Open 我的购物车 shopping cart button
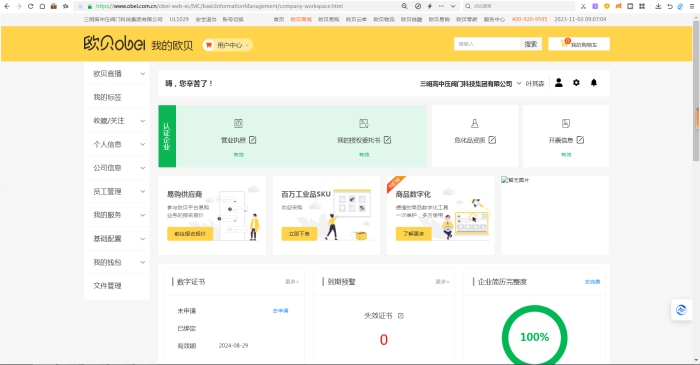 pyautogui.click(x=579, y=44)
